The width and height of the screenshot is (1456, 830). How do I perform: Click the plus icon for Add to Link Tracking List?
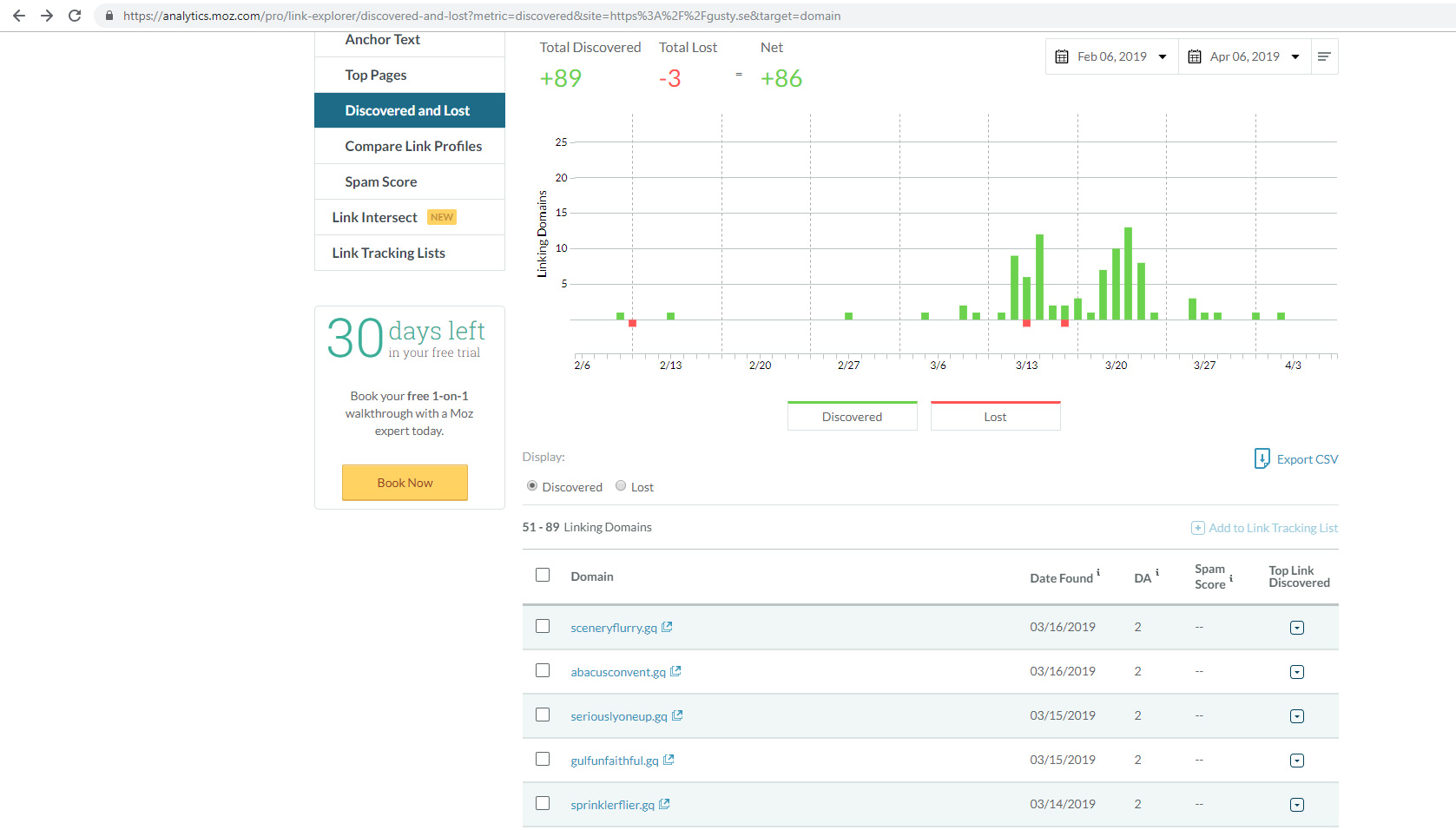(1197, 528)
